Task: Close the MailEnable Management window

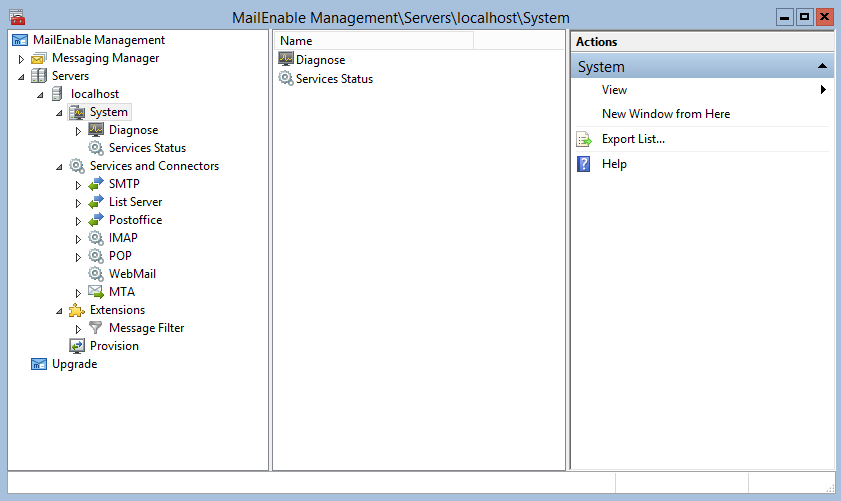Action: click(x=824, y=17)
